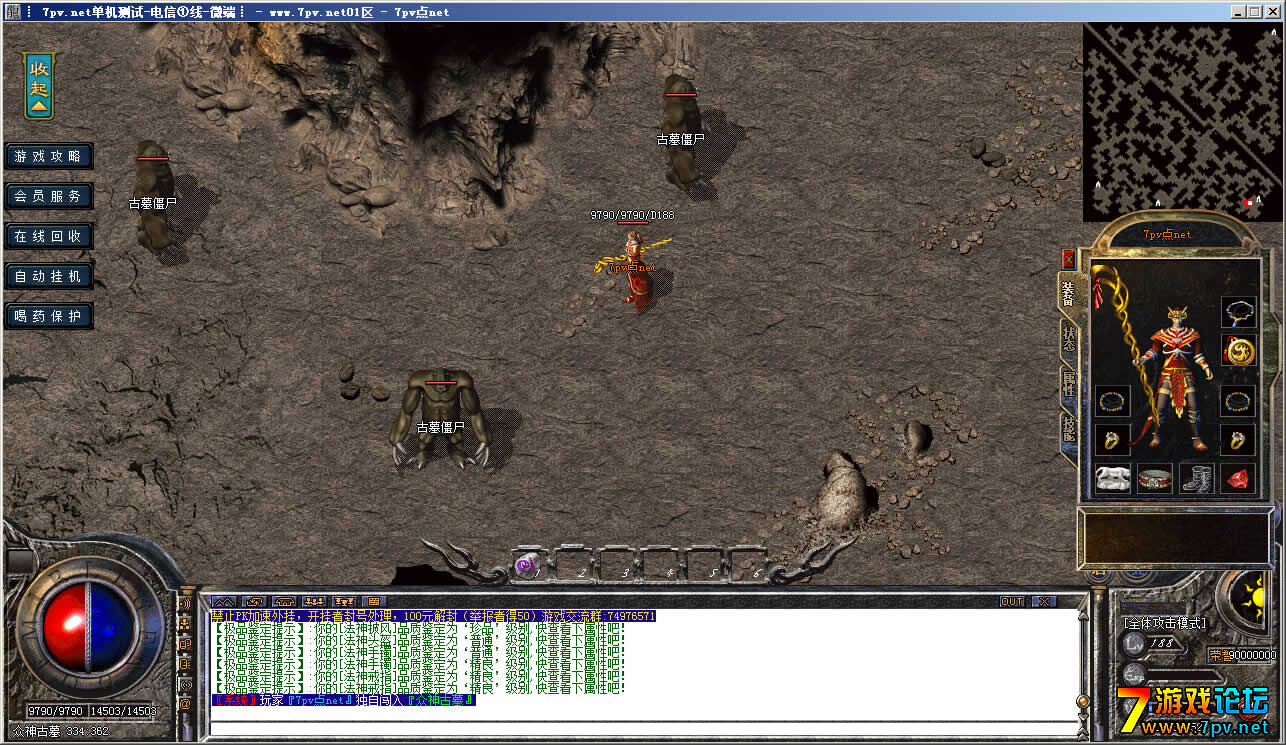The height and width of the screenshot is (745, 1286).
Task: Click the sixth chat toolbar grid icon
Action: click(374, 601)
